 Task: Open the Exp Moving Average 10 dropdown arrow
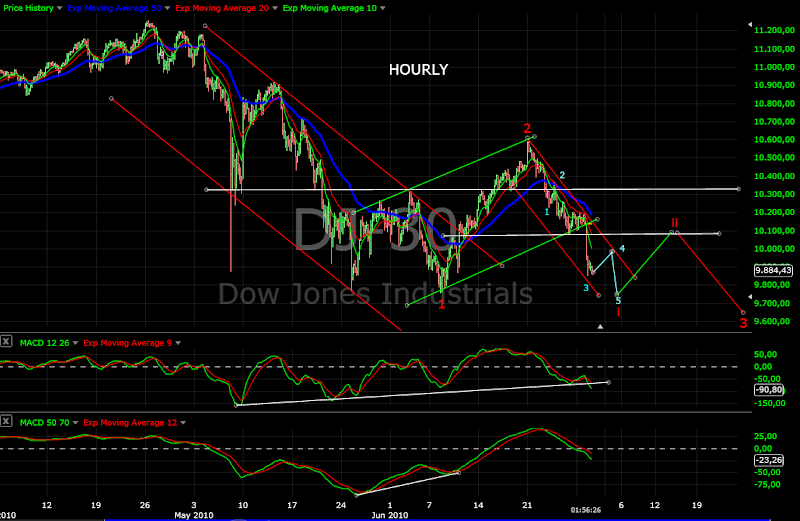(x=383, y=8)
